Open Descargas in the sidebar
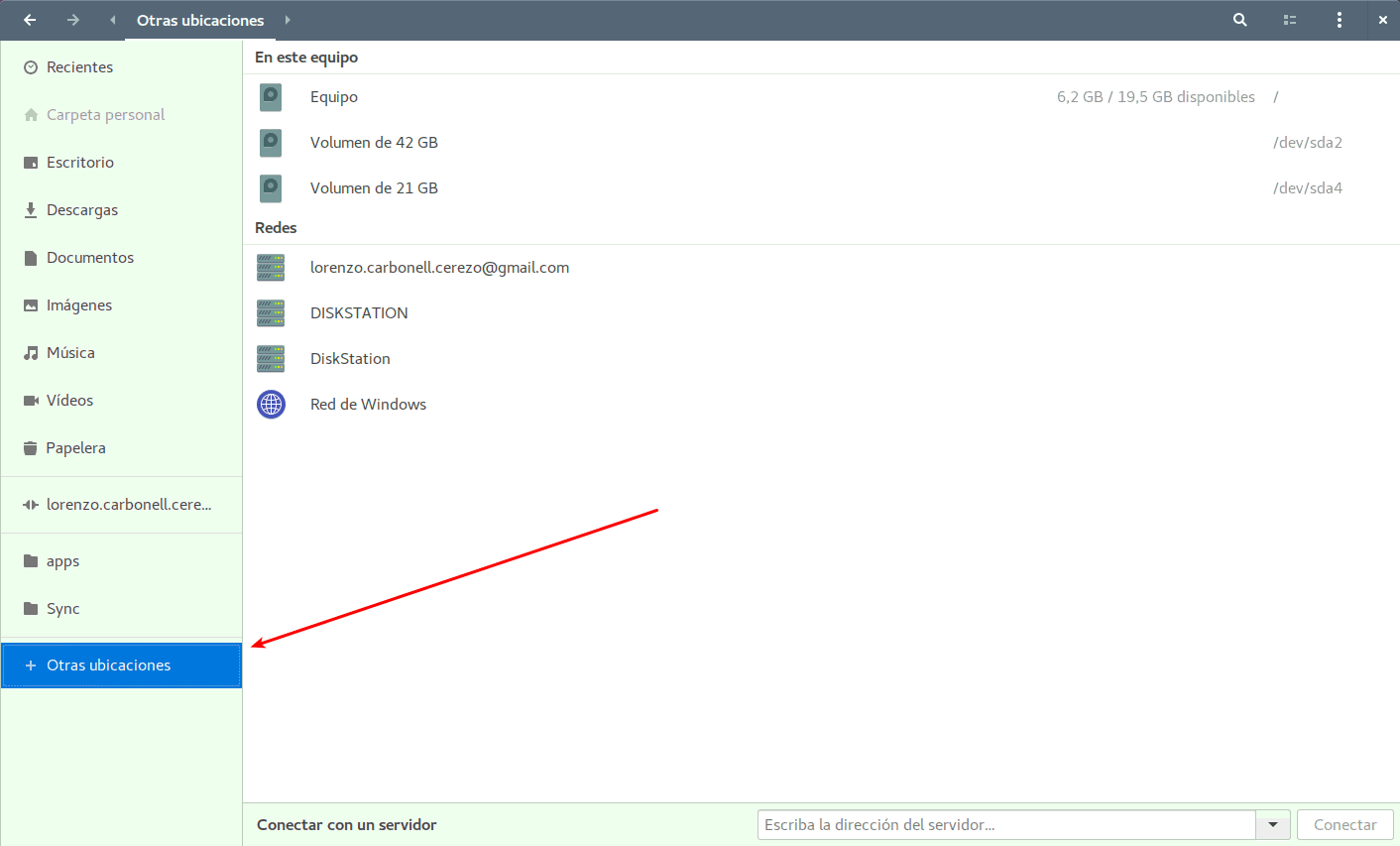Image resolution: width=1400 pixels, height=846 pixels. 82,210
